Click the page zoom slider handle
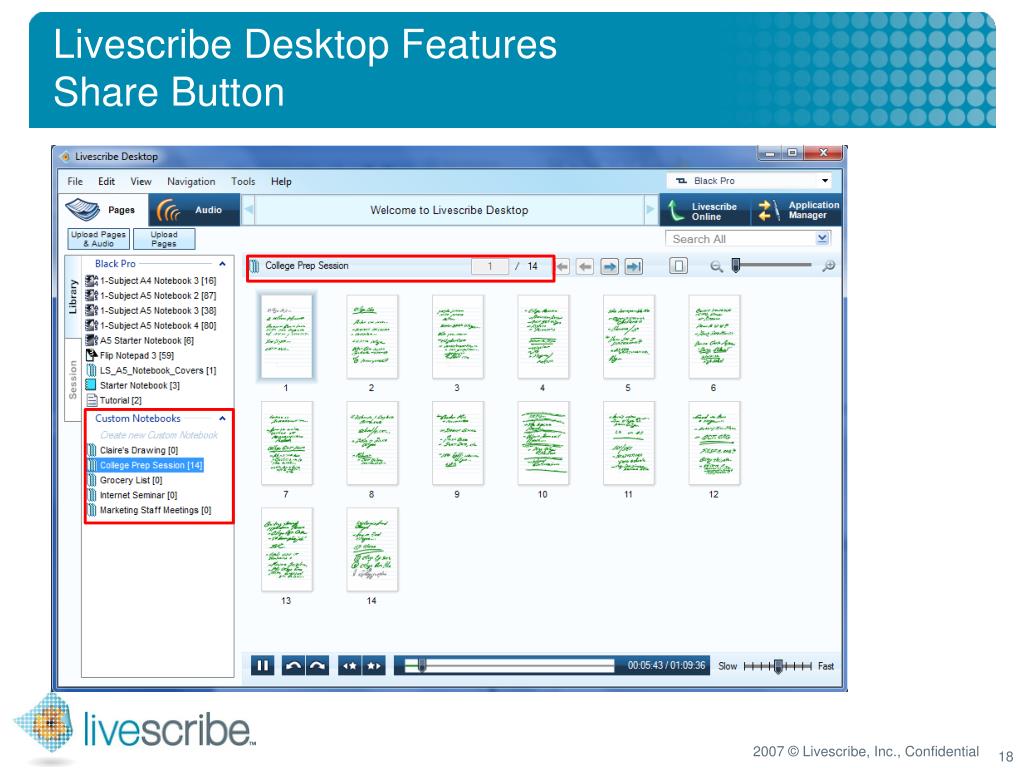 coord(736,265)
